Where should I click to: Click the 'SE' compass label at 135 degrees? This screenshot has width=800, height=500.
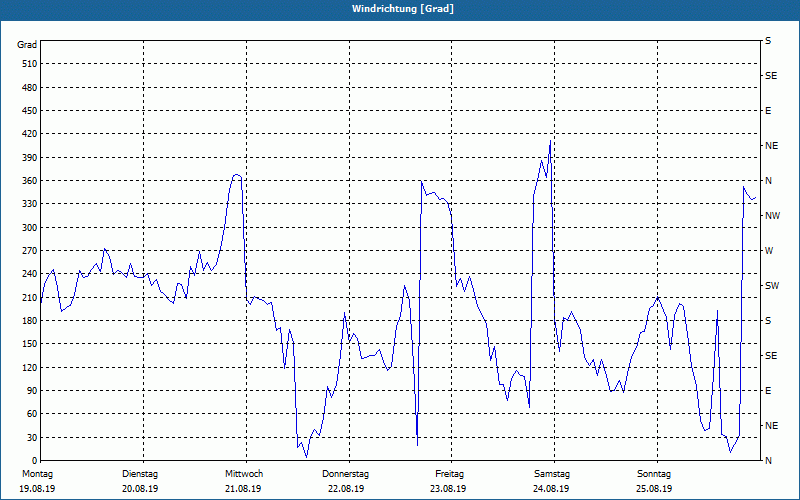pyautogui.click(x=771, y=356)
